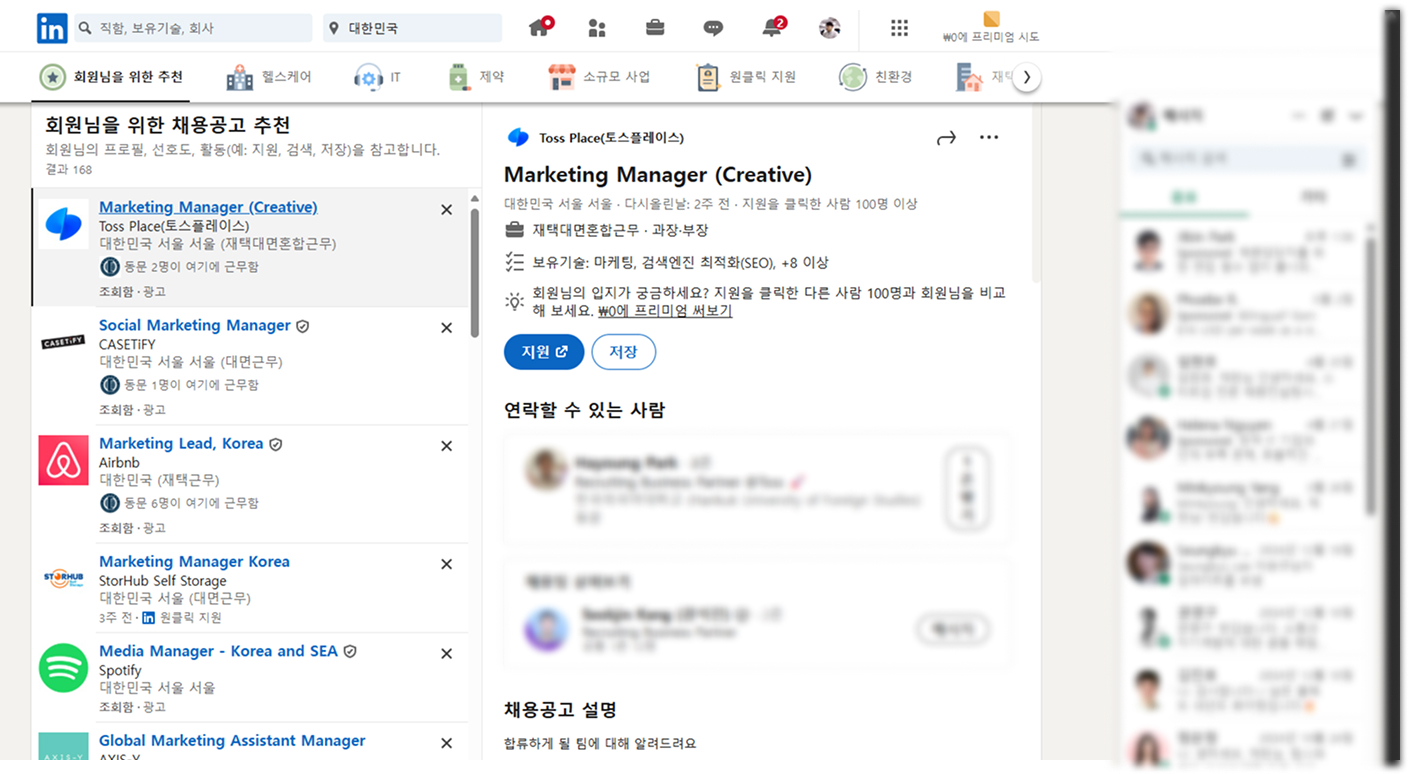Dismiss the Social Marketing Manager listing
The image size is (1409, 774).
pyautogui.click(x=447, y=328)
